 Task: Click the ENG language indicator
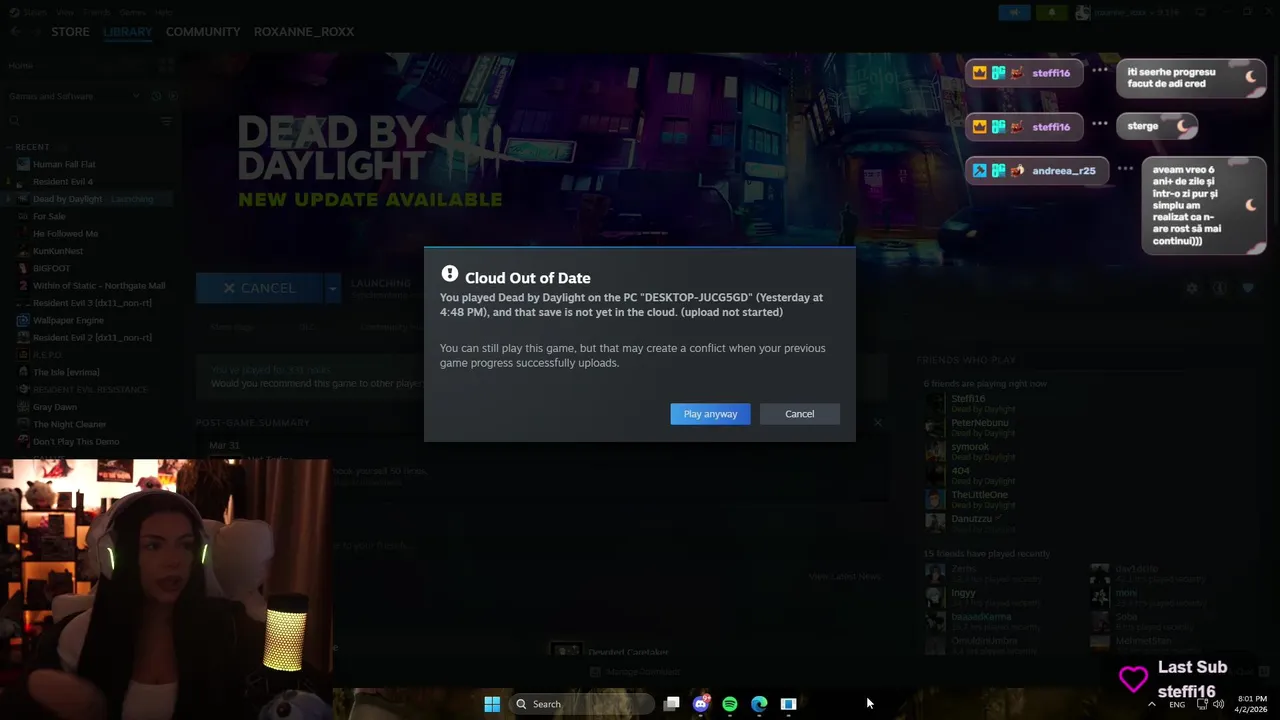pyautogui.click(x=1177, y=704)
